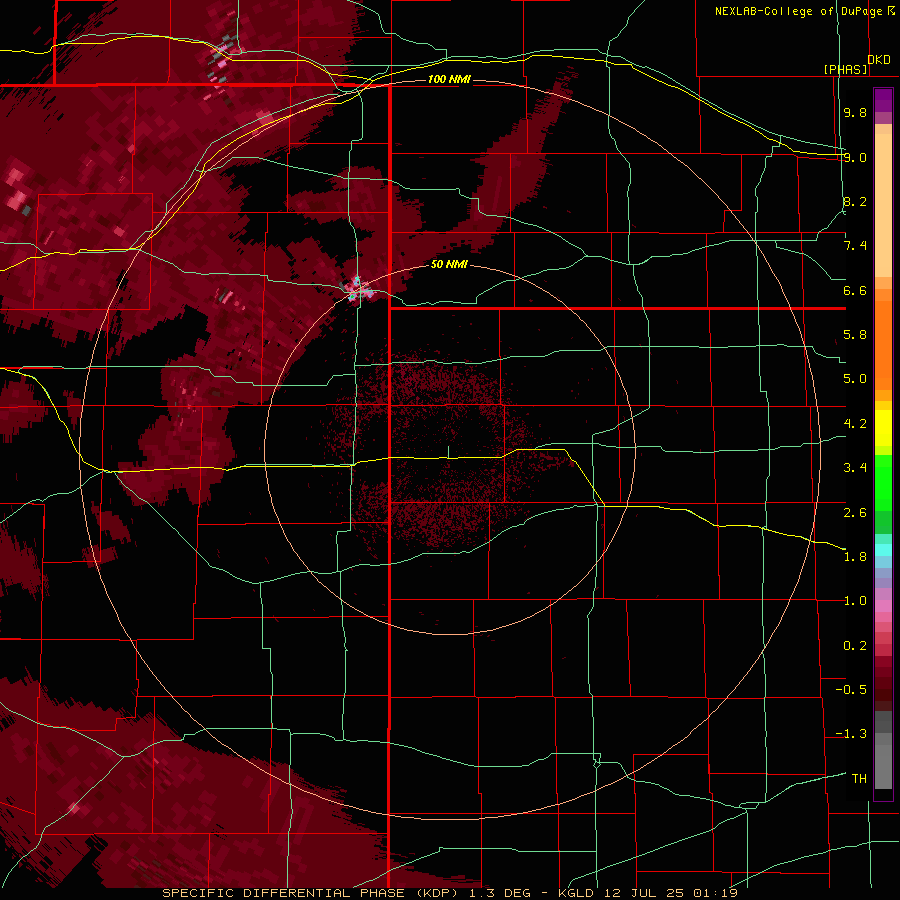Select the 5.8 scale value
The width and height of the screenshot is (900, 900).
855,335
